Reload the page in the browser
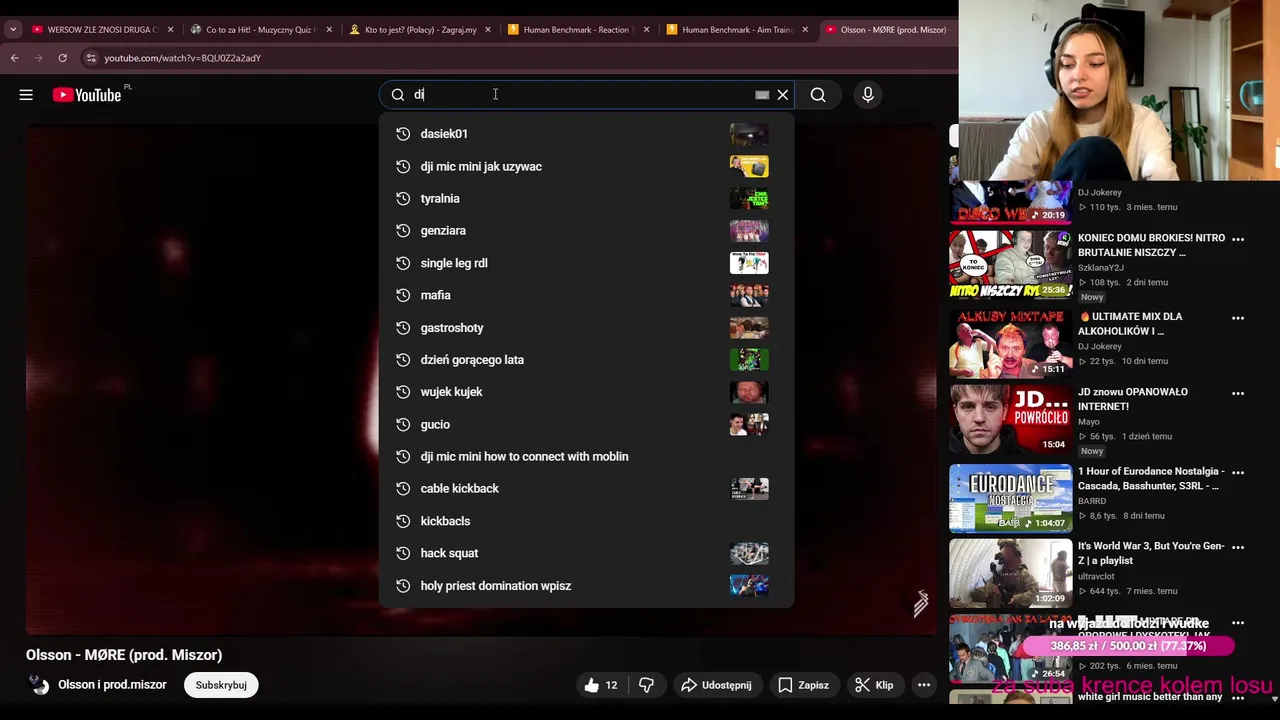Screen dimensions: 1280x720 point(62,58)
